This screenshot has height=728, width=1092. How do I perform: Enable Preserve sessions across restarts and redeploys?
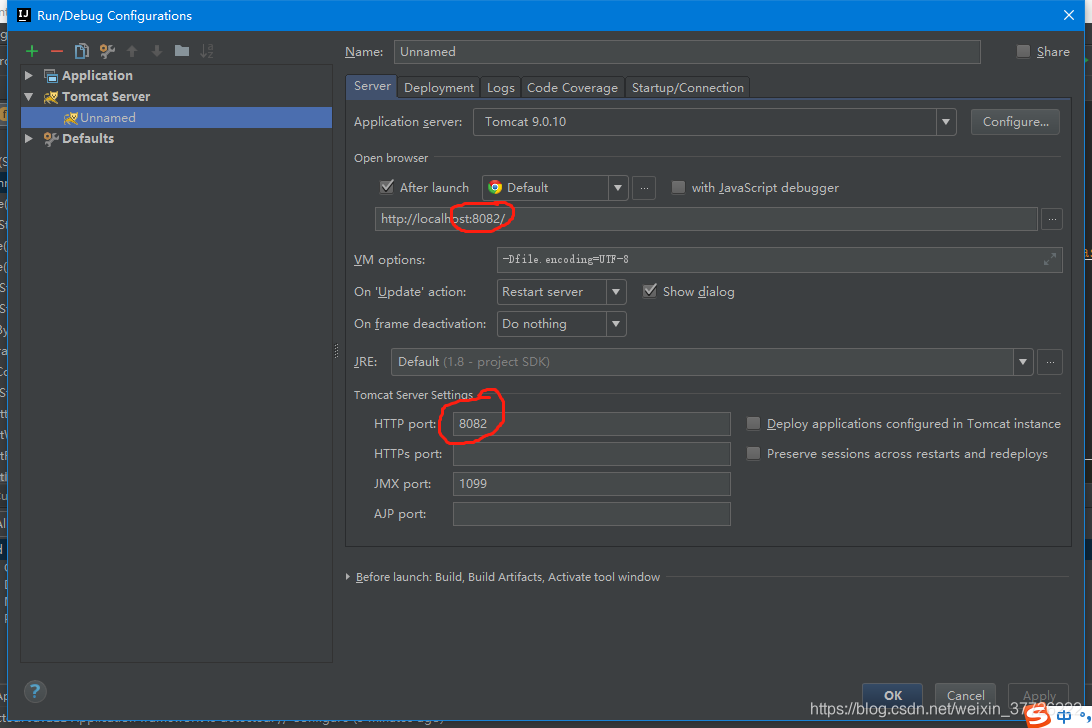[753, 454]
